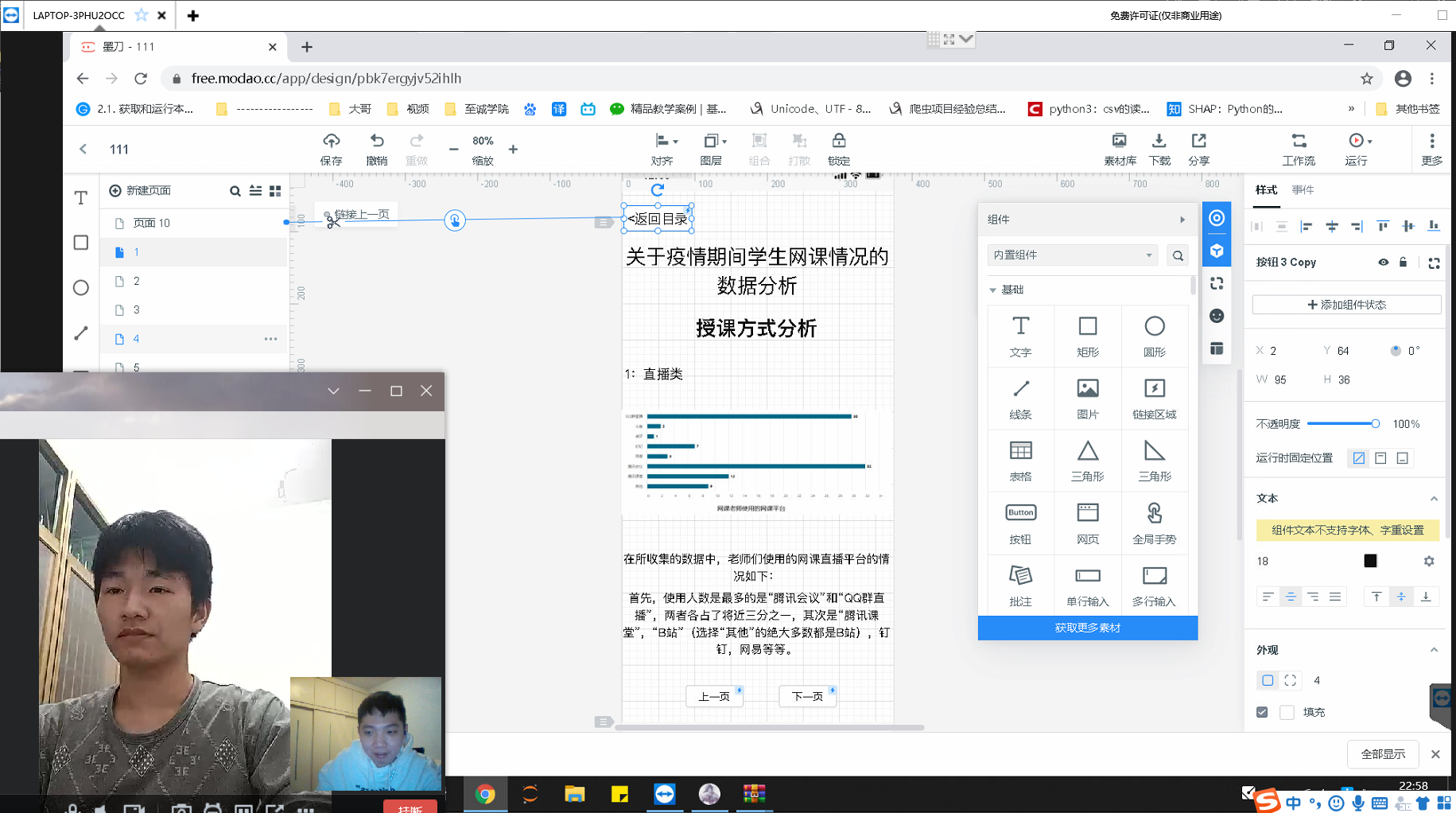Insert the Global Gesture (全局手势) component
This screenshot has width=1456, height=813.
(x=1154, y=523)
